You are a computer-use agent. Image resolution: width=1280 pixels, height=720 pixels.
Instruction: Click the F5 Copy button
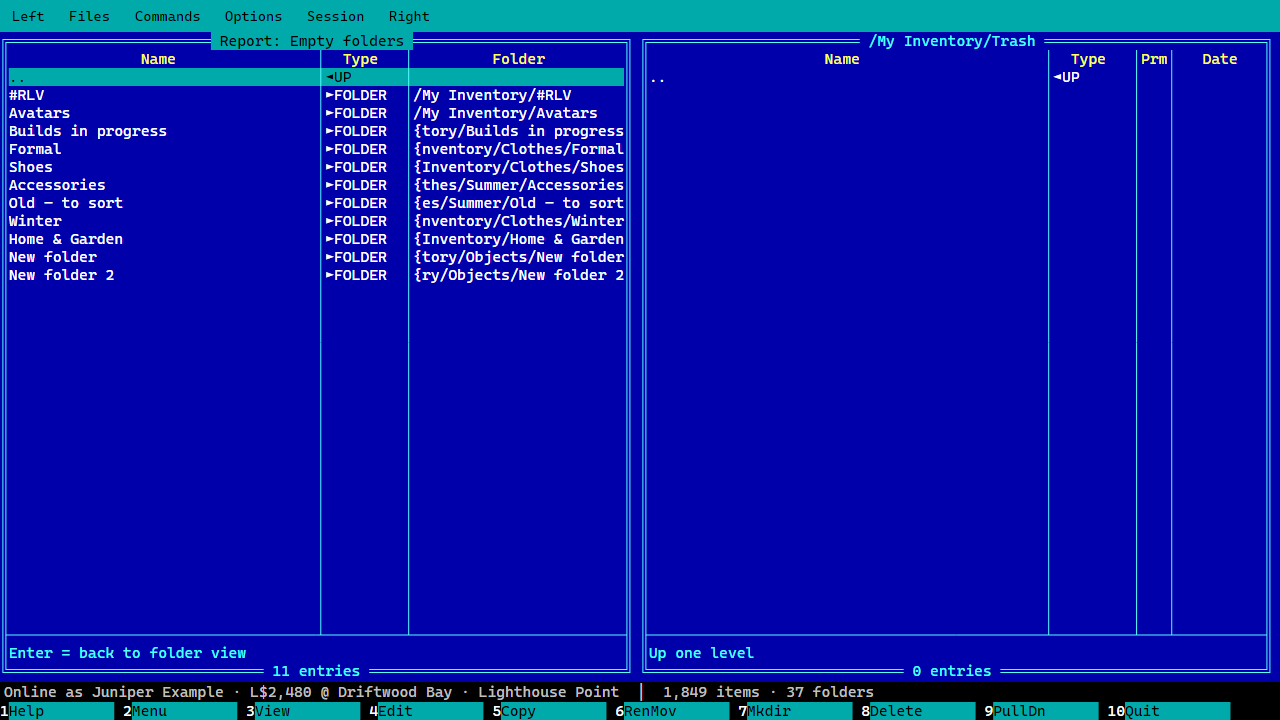(x=549, y=711)
